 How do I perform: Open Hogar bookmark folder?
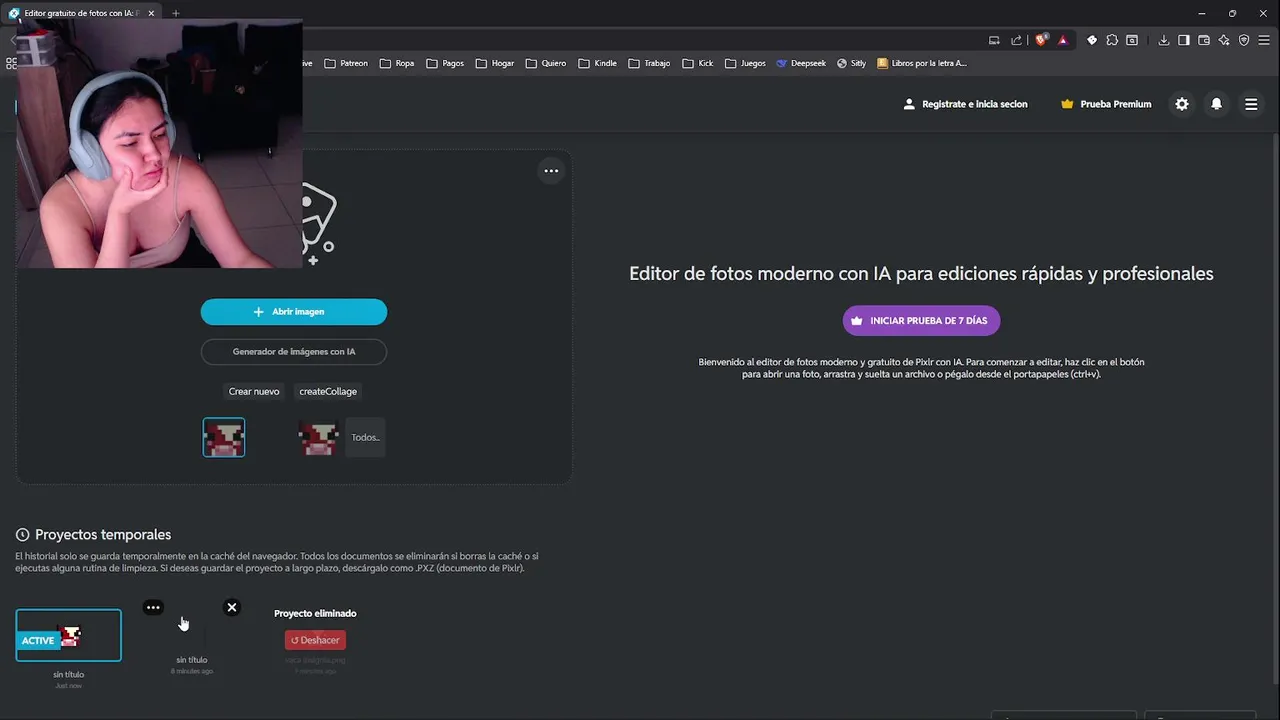click(x=495, y=63)
